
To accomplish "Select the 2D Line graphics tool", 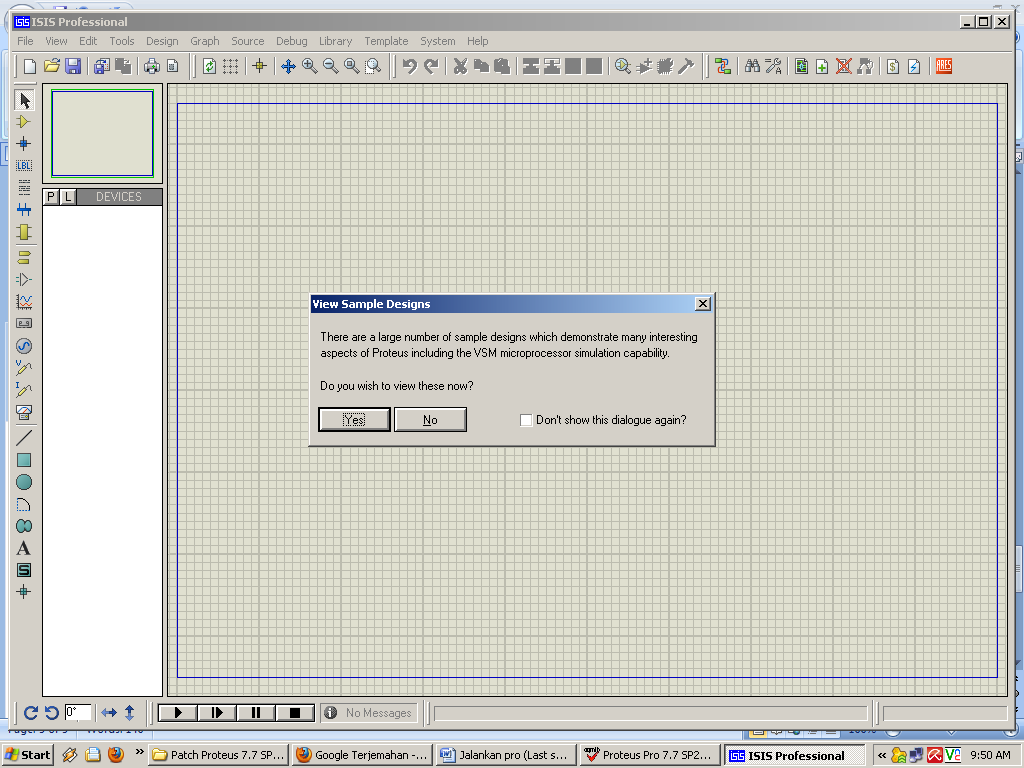I will point(24,438).
